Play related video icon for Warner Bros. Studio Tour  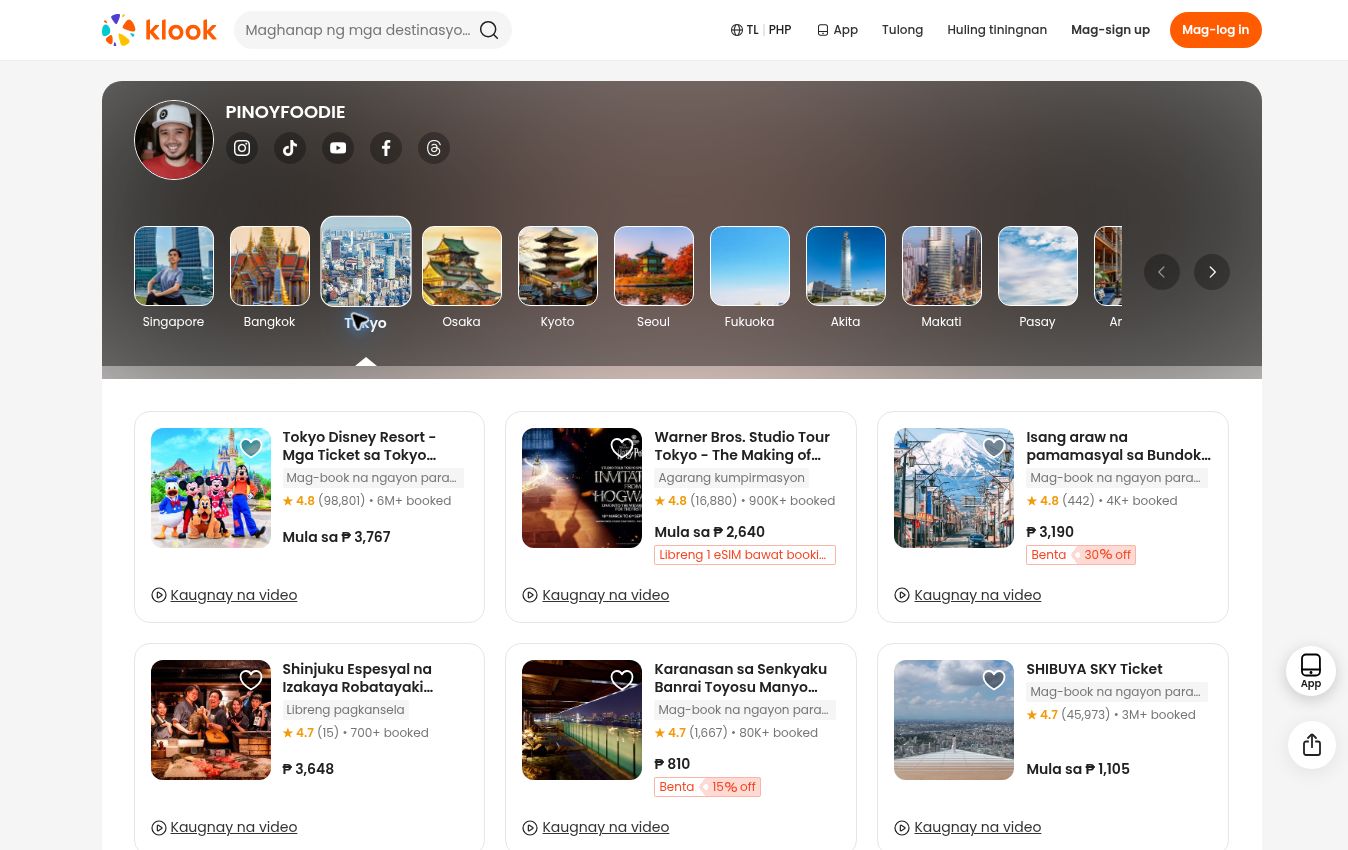click(530, 595)
